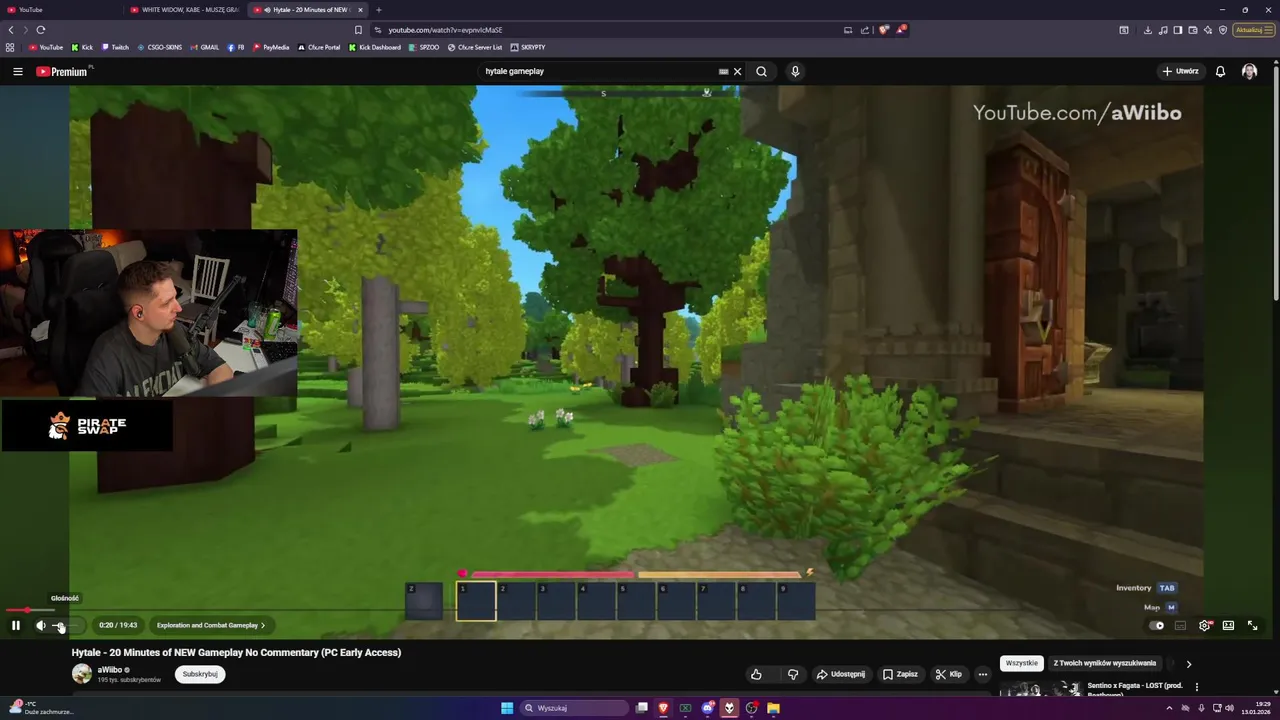This screenshot has width=1280, height=720.
Task: Click the Zapisz save button
Action: [900, 674]
